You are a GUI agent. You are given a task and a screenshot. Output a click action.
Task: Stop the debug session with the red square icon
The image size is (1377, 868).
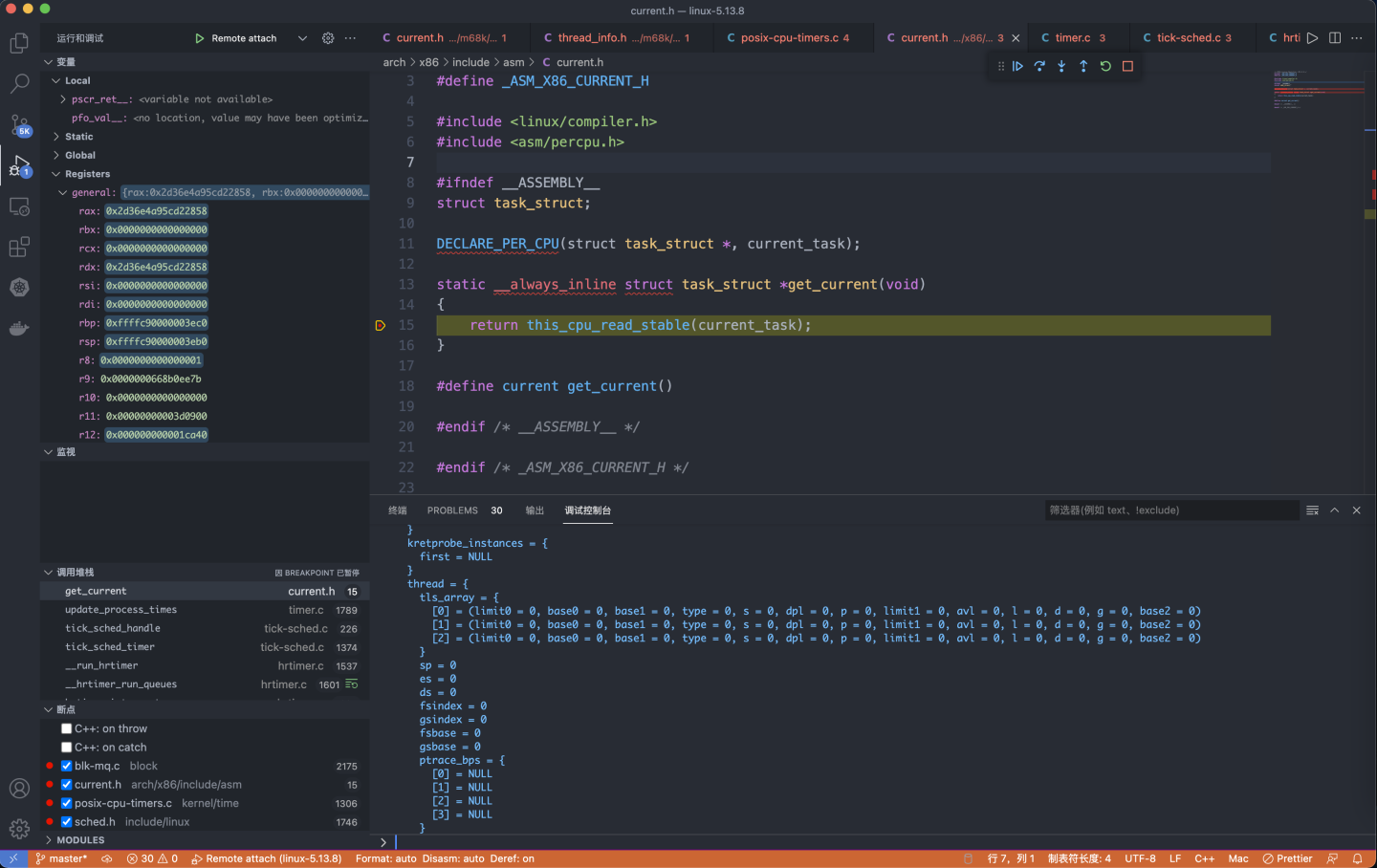click(x=1128, y=66)
